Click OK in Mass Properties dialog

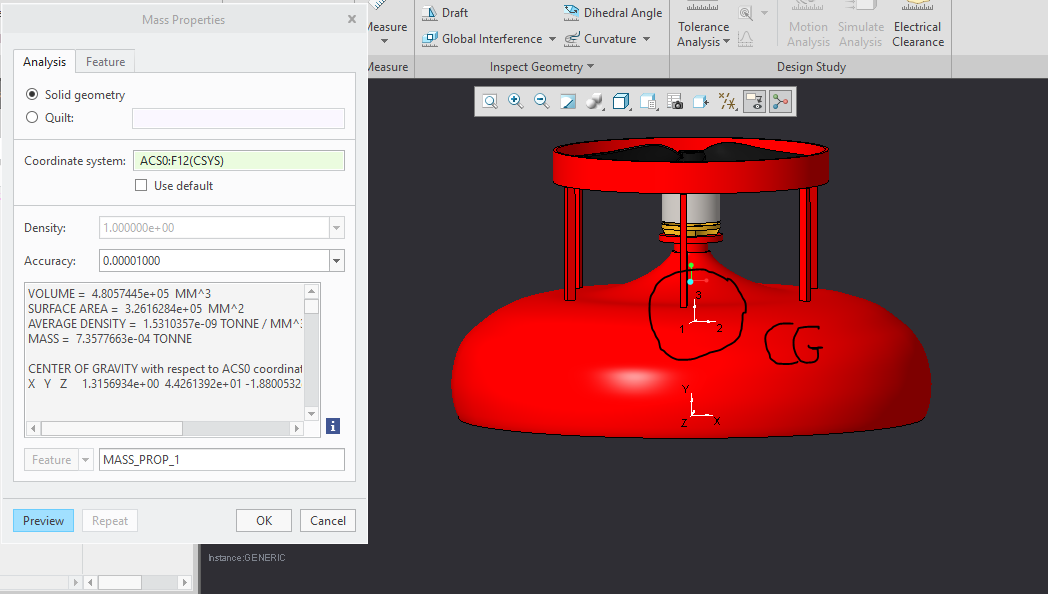click(264, 521)
